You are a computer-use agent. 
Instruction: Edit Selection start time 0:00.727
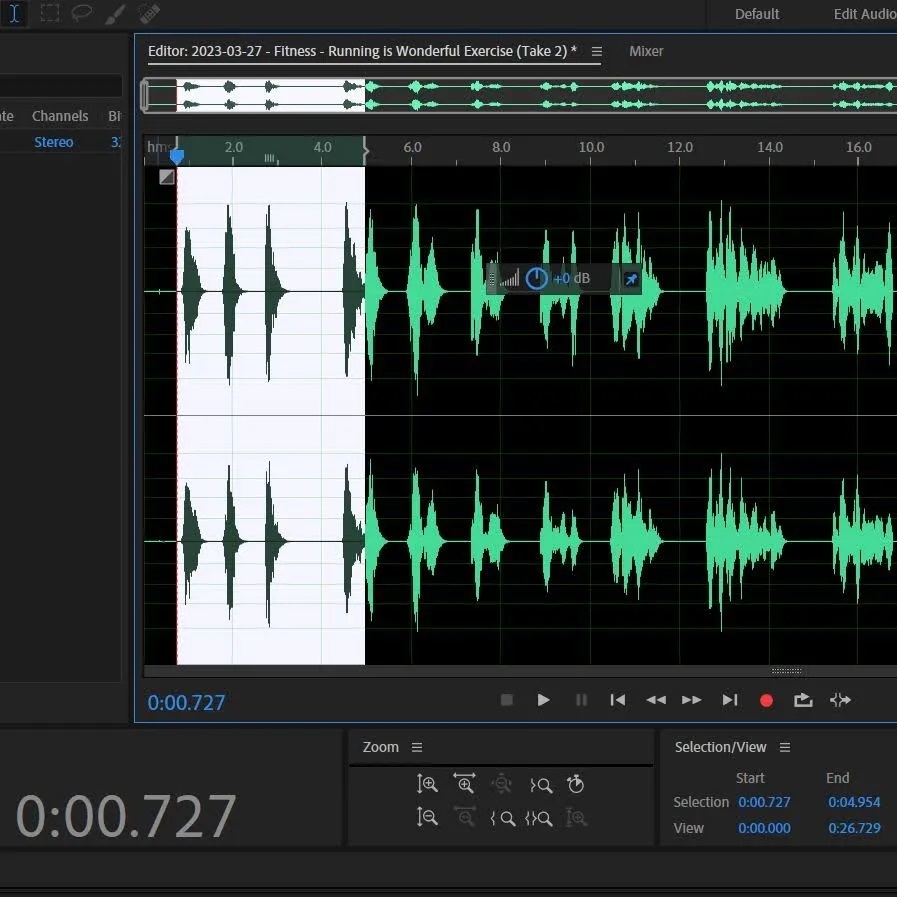pyautogui.click(x=764, y=802)
